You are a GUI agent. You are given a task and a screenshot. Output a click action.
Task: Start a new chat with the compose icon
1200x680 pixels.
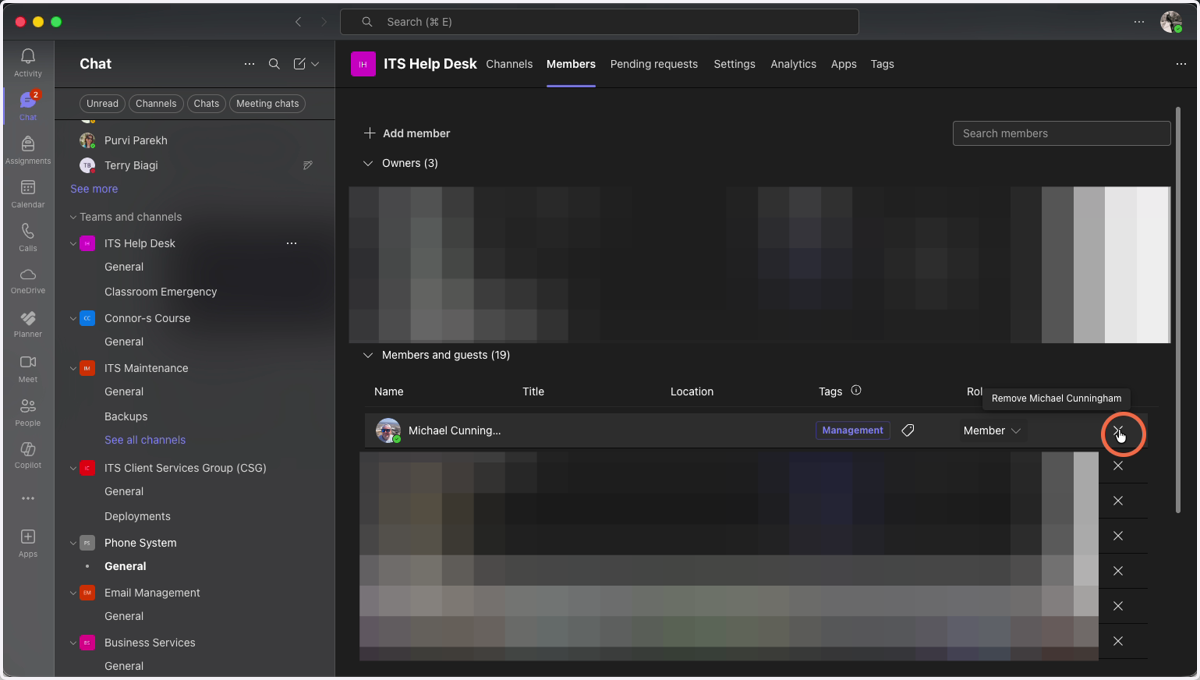coord(299,64)
